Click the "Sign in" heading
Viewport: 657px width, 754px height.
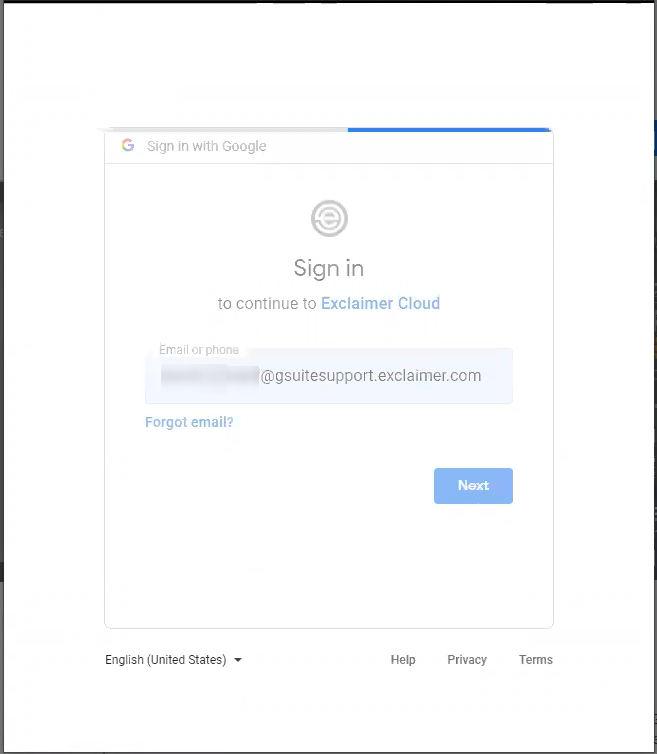pyautogui.click(x=328, y=268)
